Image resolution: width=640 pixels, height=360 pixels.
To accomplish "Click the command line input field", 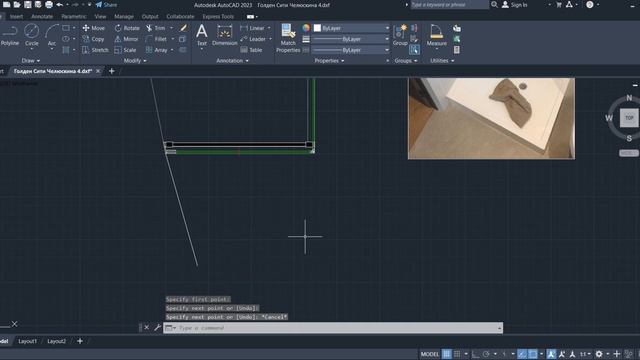I will coord(333,328).
